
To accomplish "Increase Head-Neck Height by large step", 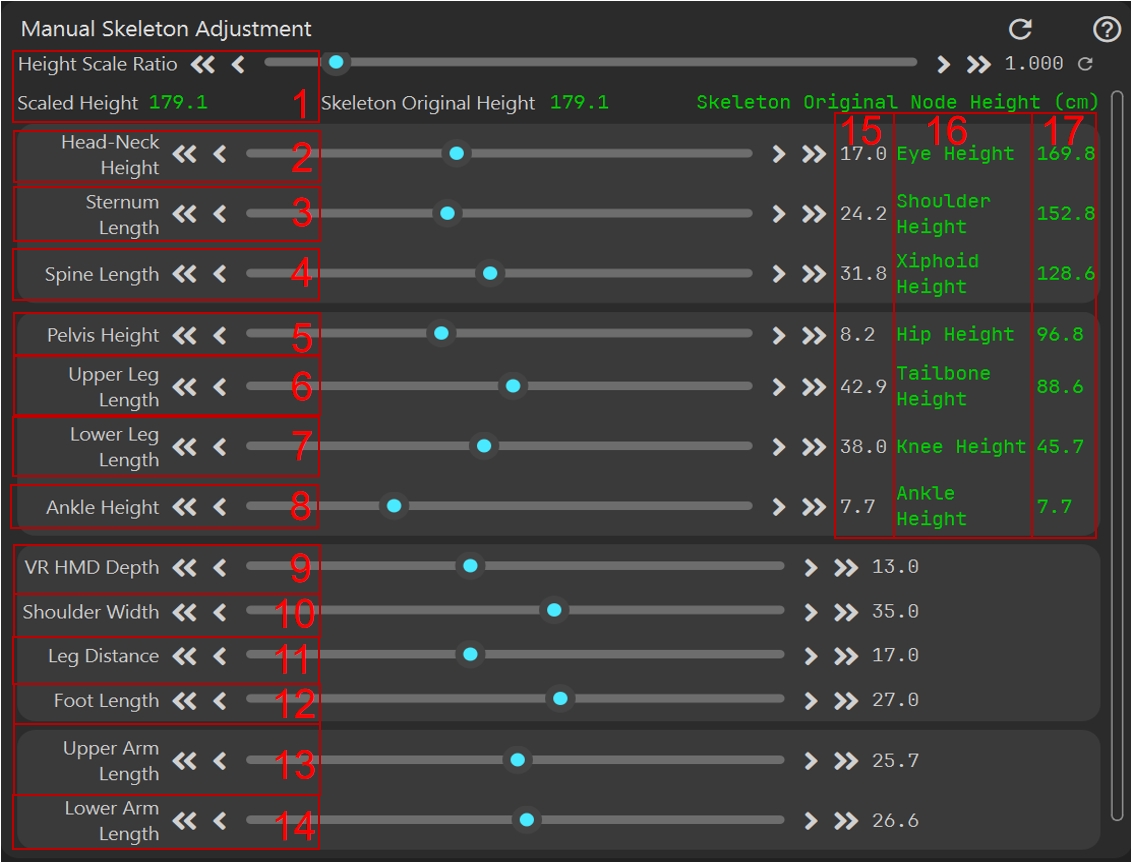I will tap(814, 154).
